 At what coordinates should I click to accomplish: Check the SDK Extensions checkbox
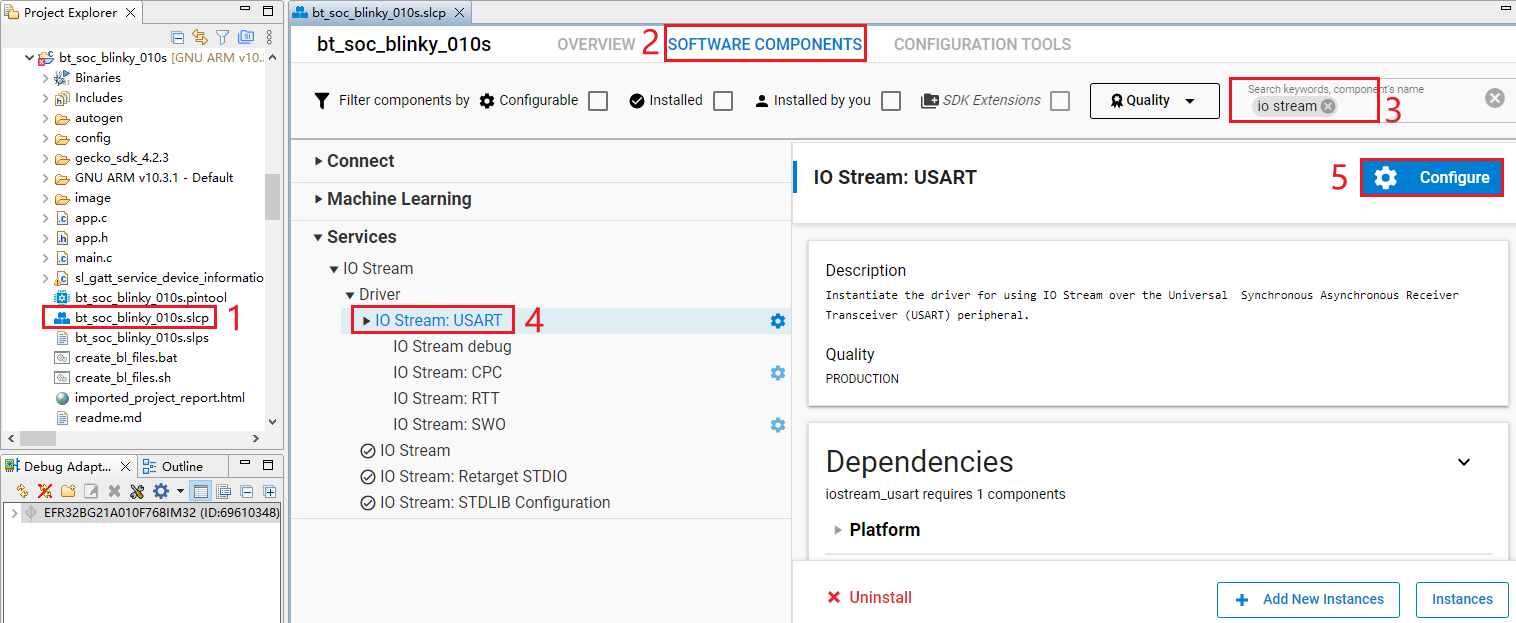coord(1060,101)
